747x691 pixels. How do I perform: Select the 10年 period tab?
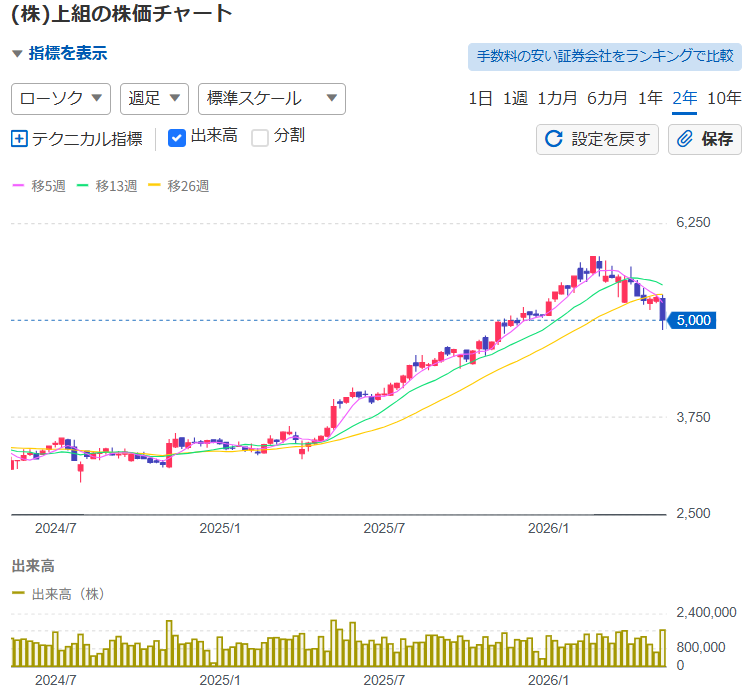click(724, 98)
